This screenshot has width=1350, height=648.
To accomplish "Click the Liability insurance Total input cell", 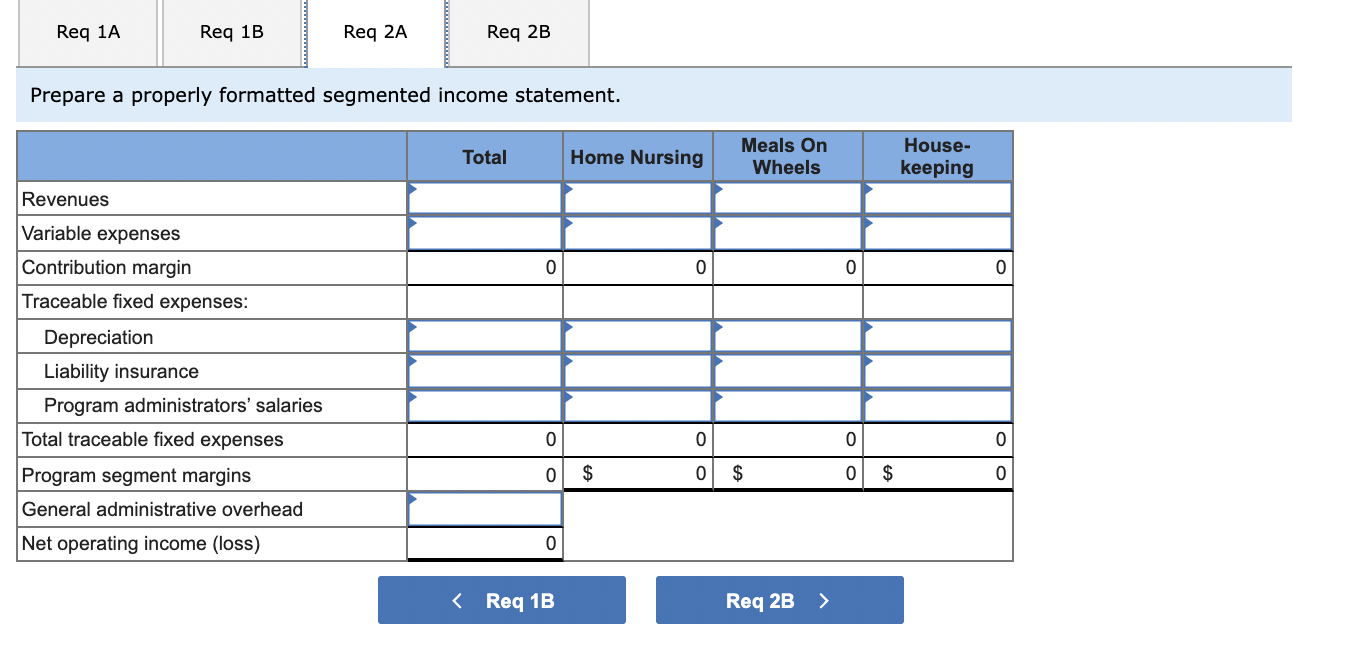I will [484, 371].
